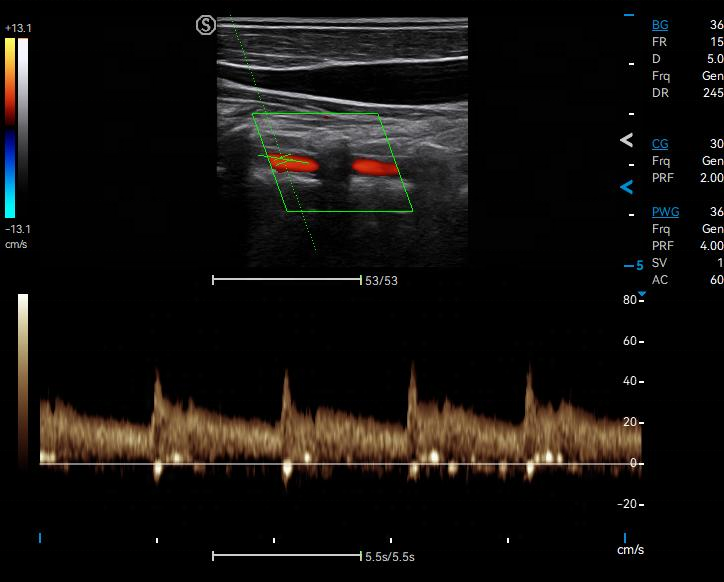Click the blue baseline triangle above 80
Image resolution: width=724 pixels, height=582 pixels.
(642, 294)
